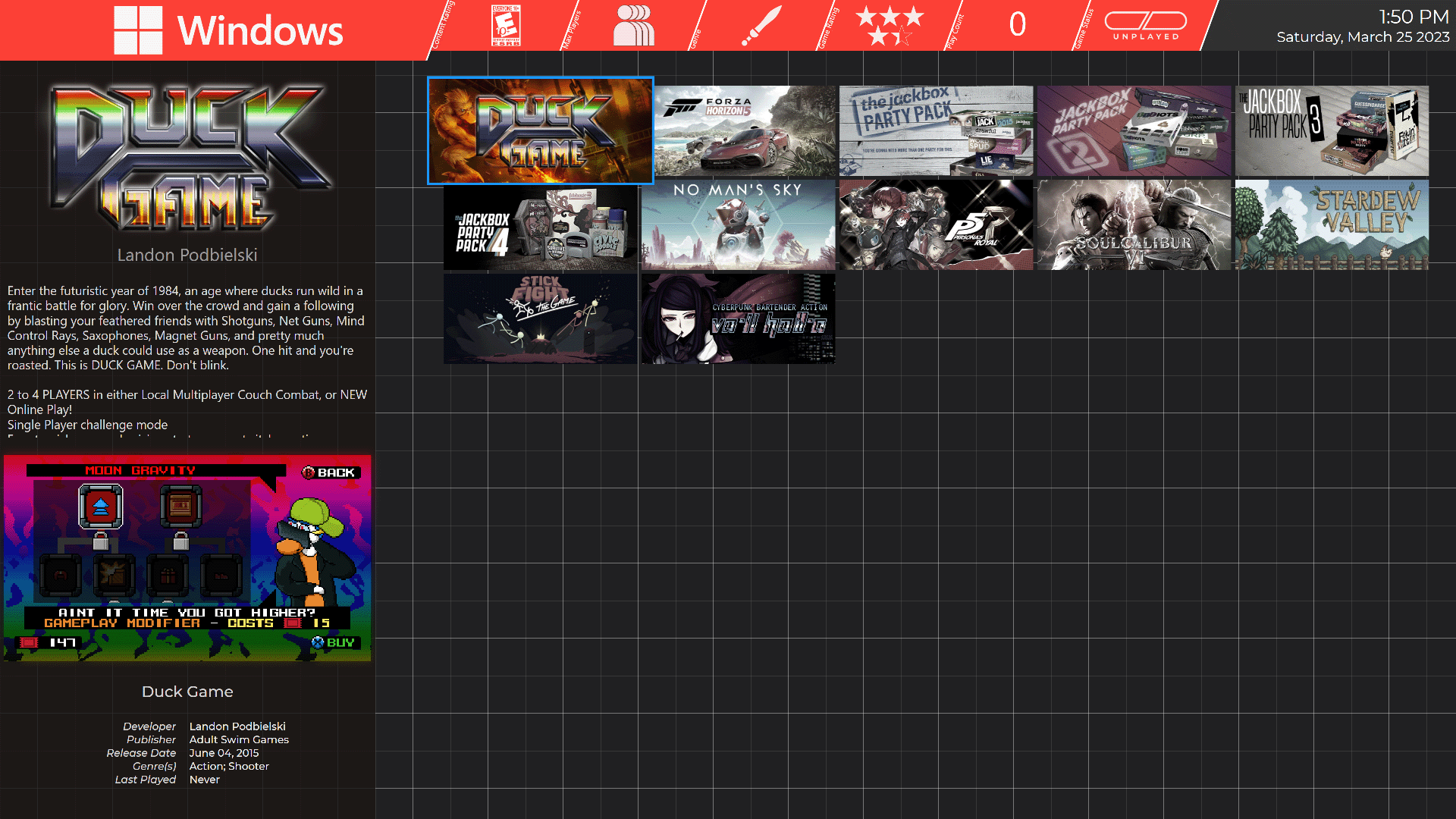
Task: Select the No Man's Sky cover
Action: pos(738,224)
